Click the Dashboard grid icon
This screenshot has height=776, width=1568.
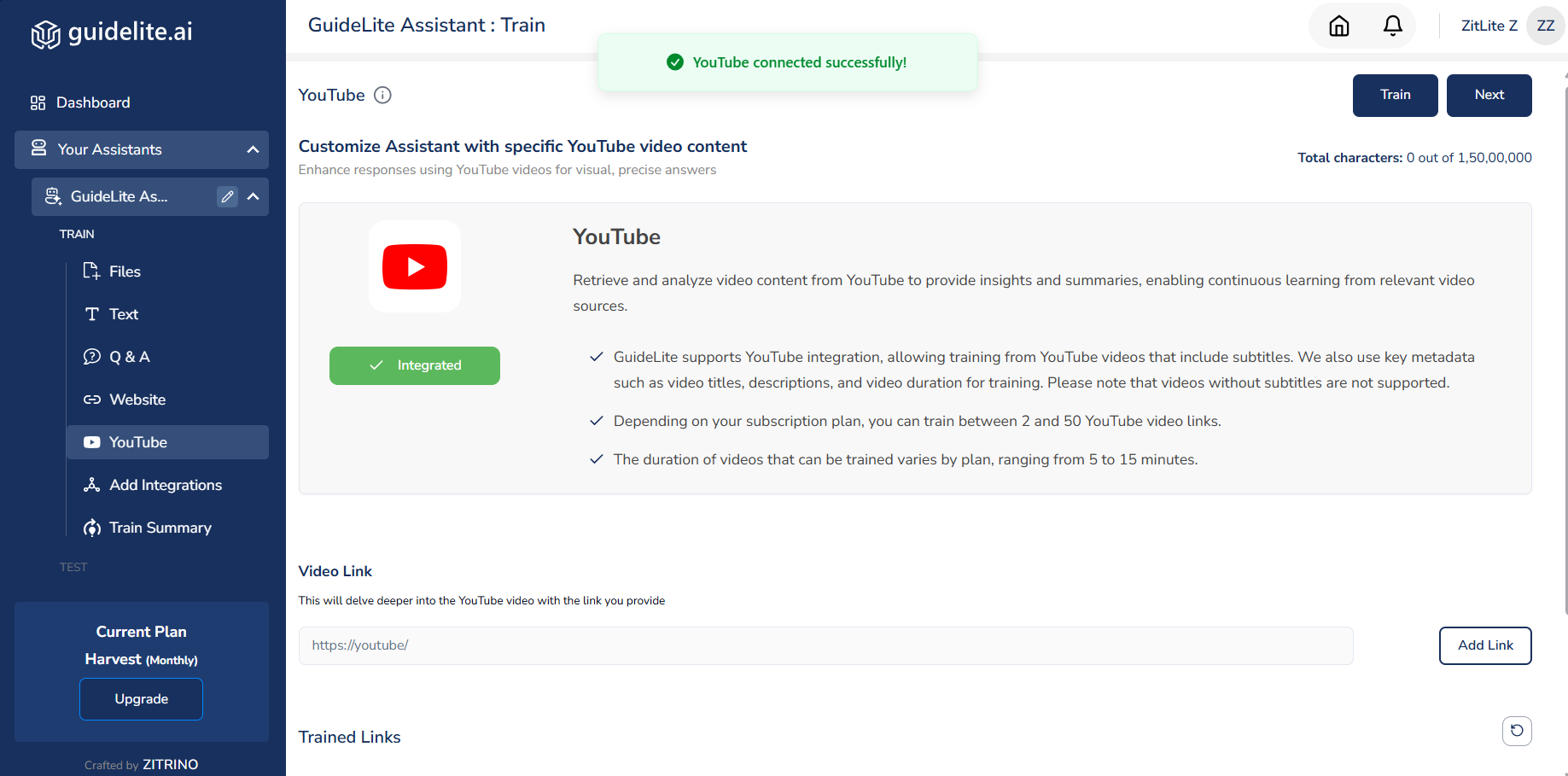point(38,102)
